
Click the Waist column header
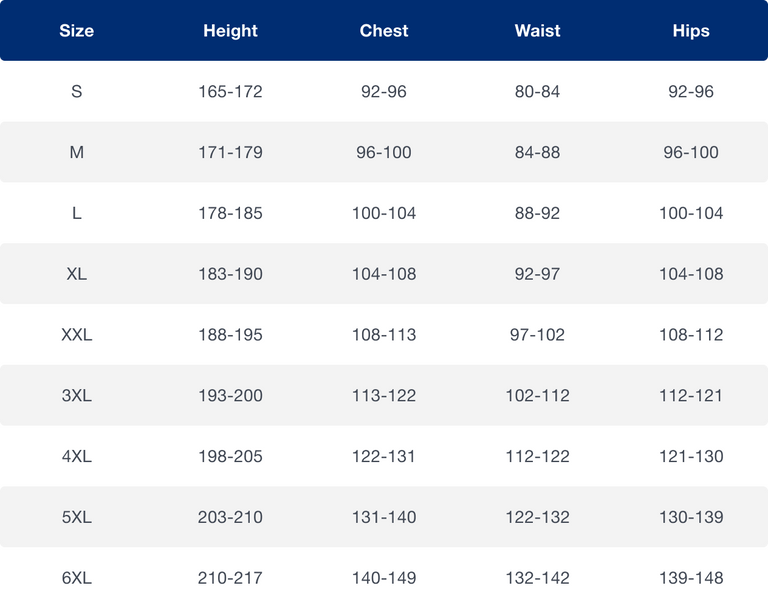[x=537, y=31]
